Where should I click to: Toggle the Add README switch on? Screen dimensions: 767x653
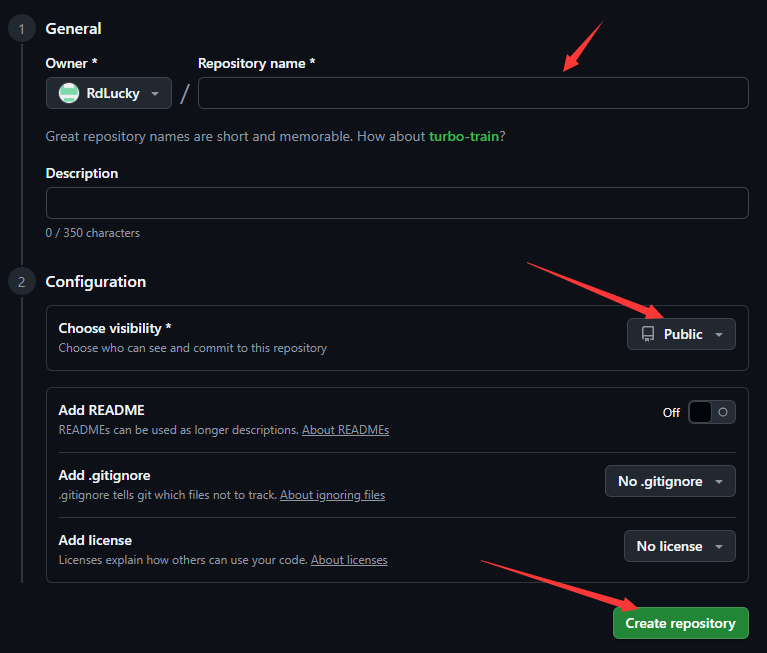point(711,412)
